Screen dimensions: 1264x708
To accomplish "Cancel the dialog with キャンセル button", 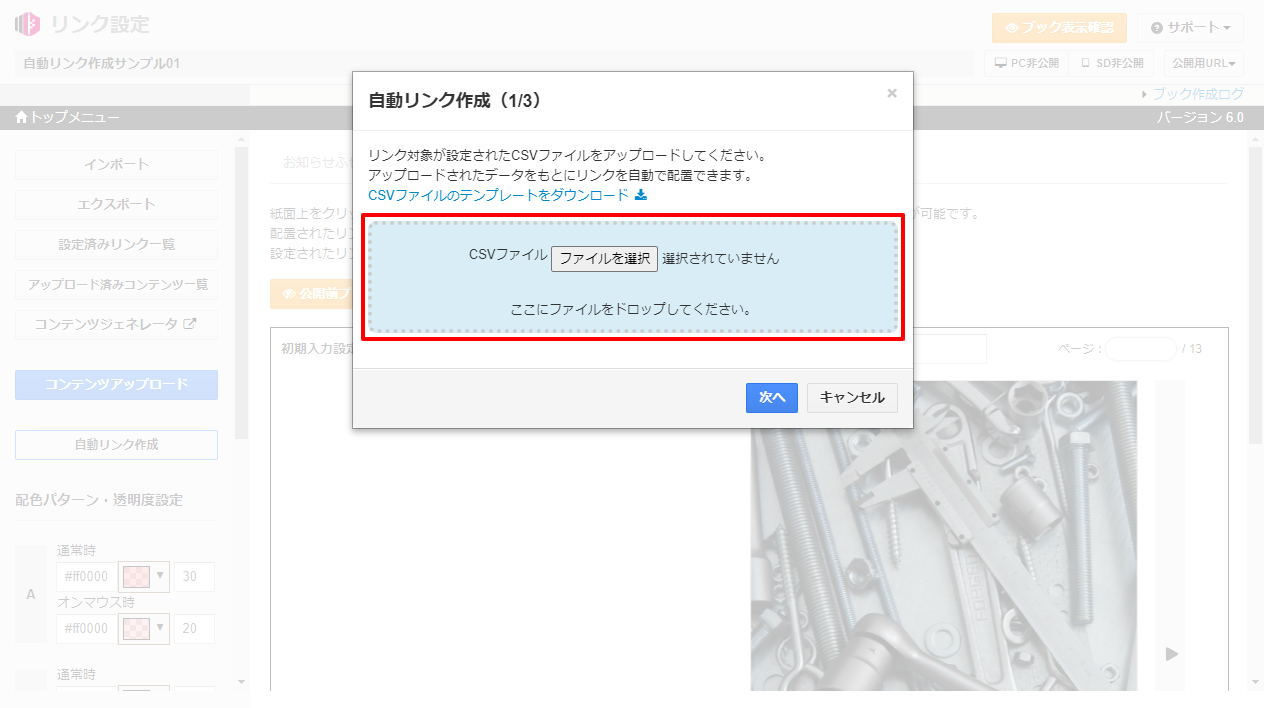I will tap(852, 397).
